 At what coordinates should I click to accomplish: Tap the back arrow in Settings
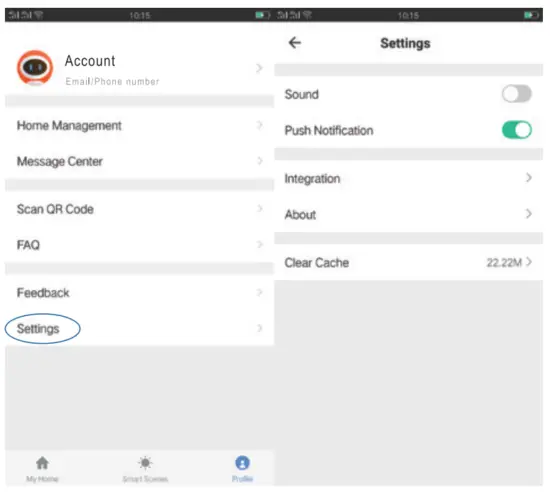click(x=295, y=43)
